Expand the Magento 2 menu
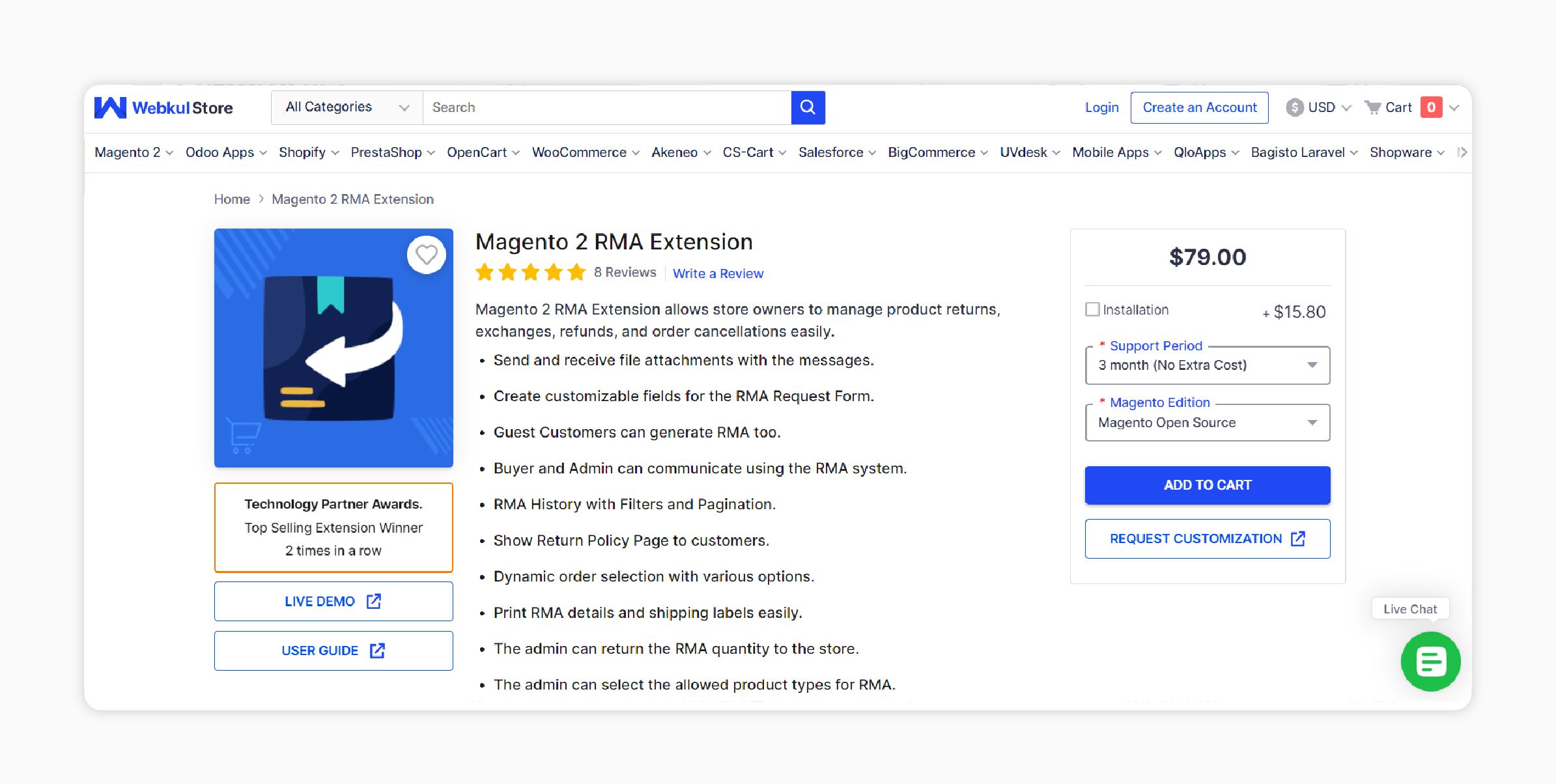1556x784 pixels. click(134, 152)
